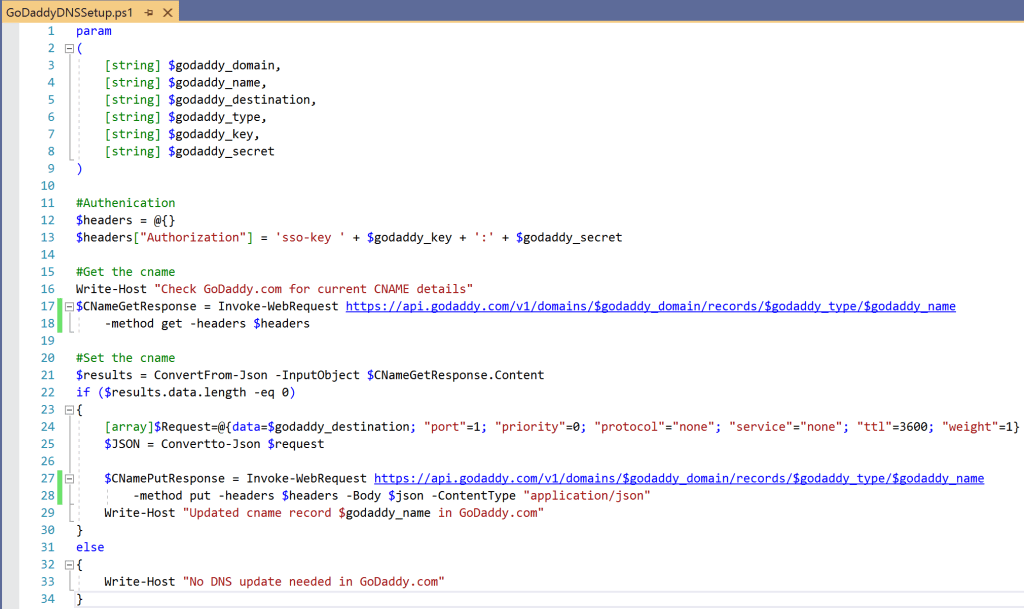Place cursor on the #Authenication comment

125,203
